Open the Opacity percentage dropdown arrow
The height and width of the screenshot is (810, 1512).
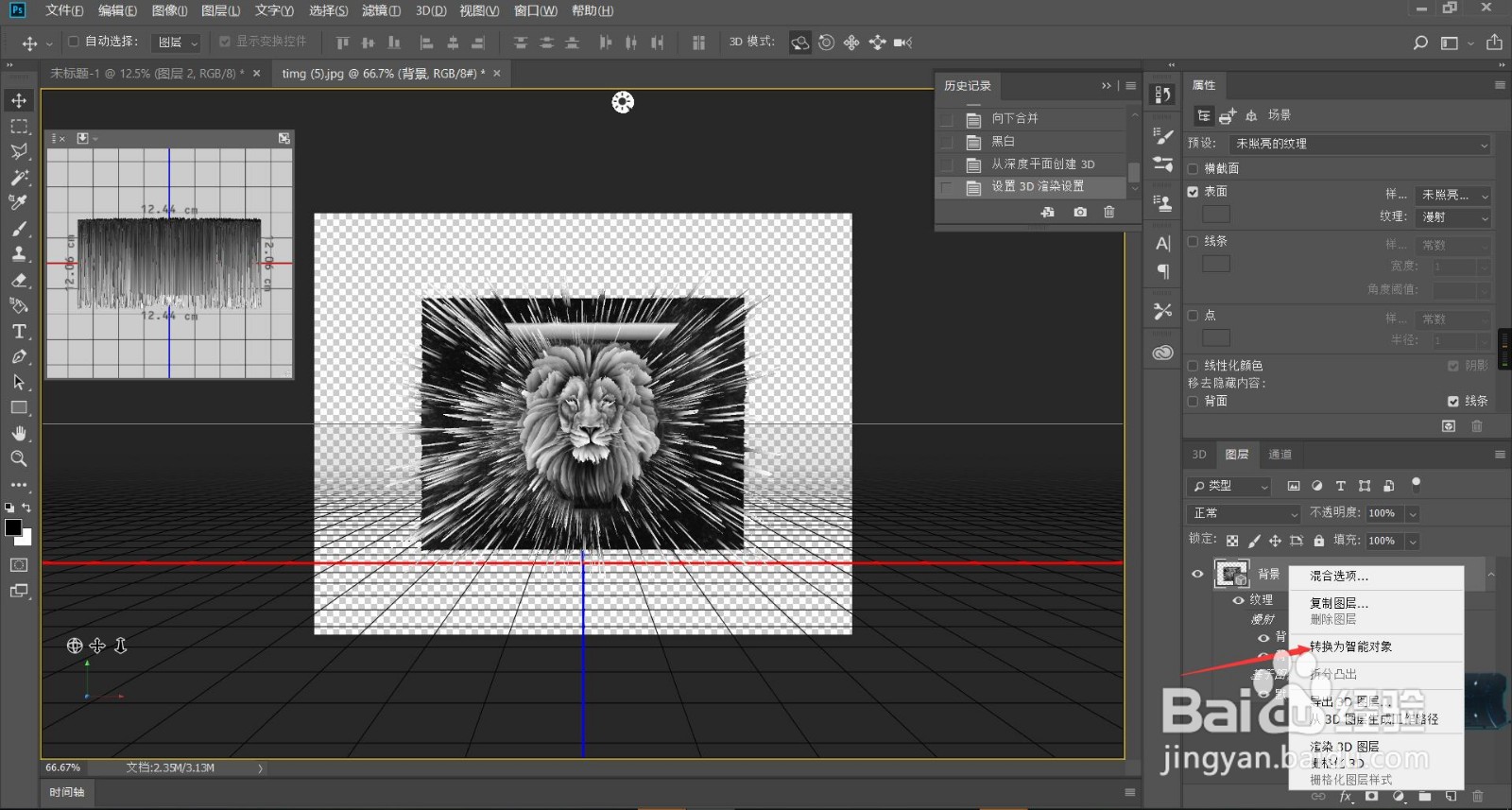tap(1412, 513)
